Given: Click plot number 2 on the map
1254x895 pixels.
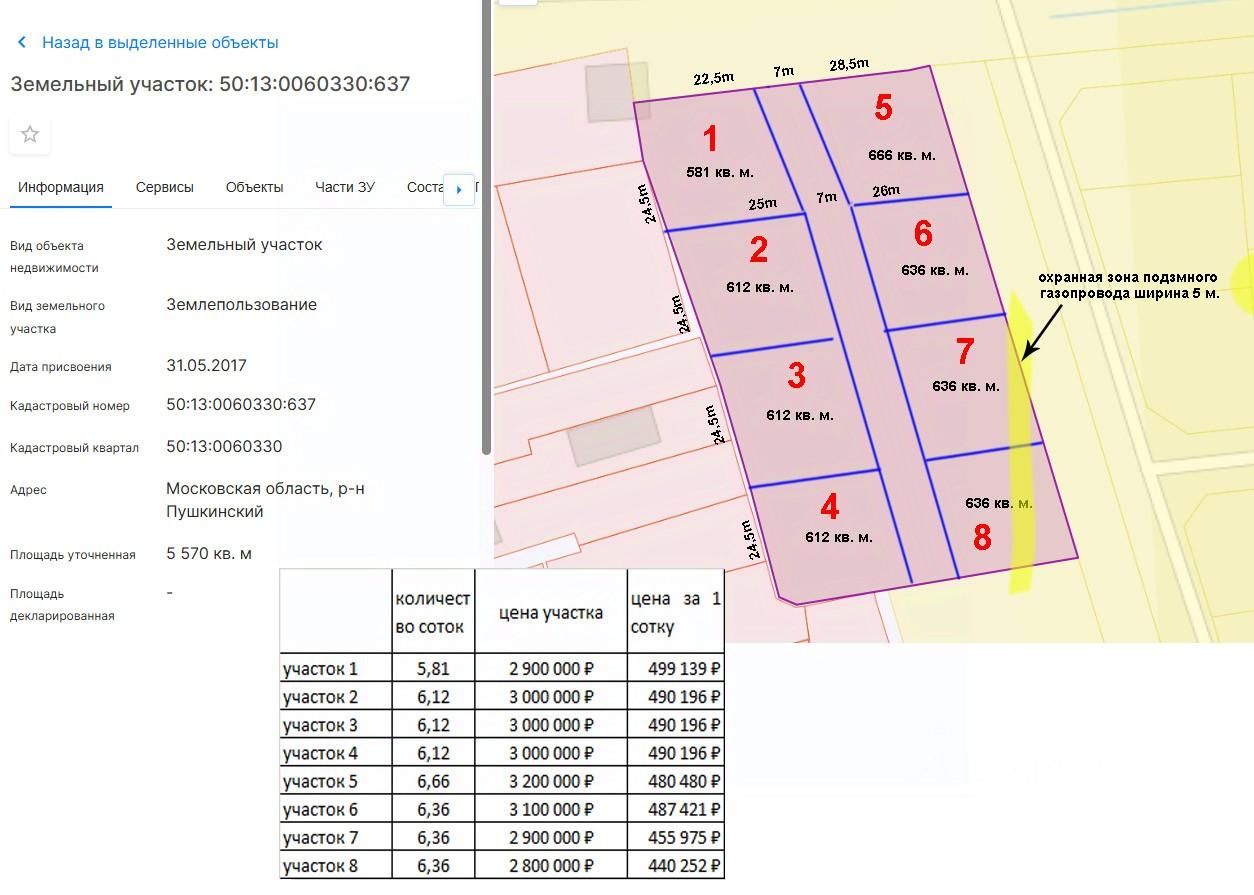Looking at the screenshot, I should [x=758, y=250].
